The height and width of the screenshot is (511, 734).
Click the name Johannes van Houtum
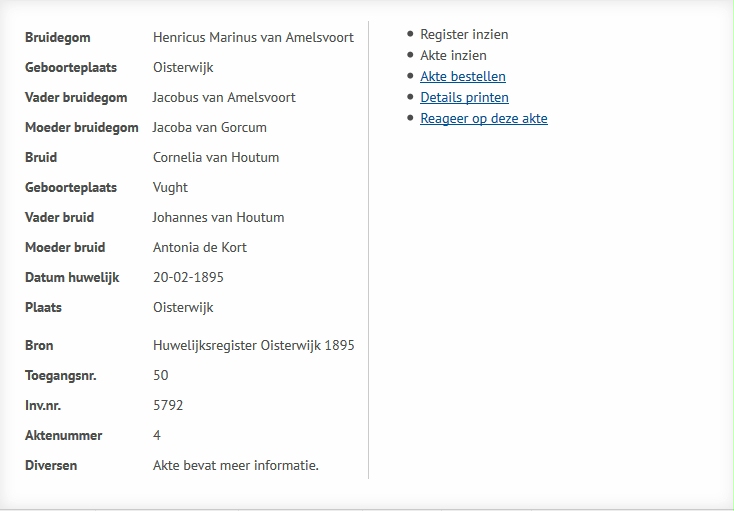coord(218,217)
